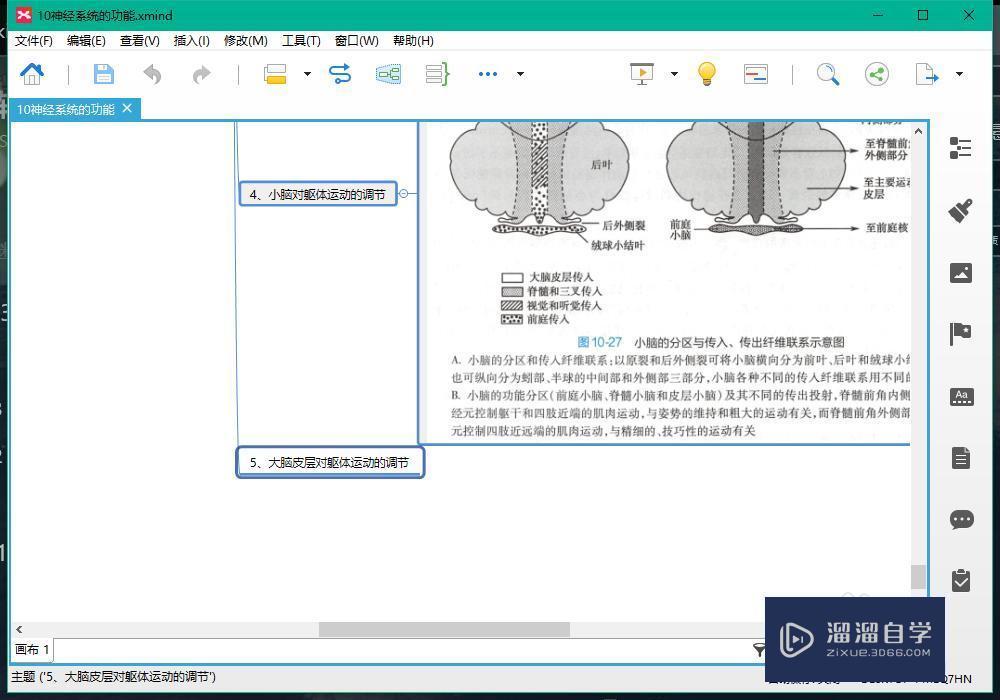Click the image insert icon in sidebar
The height and width of the screenshot is (700, 1000).
pyautogui.click(x=961, y=272)
